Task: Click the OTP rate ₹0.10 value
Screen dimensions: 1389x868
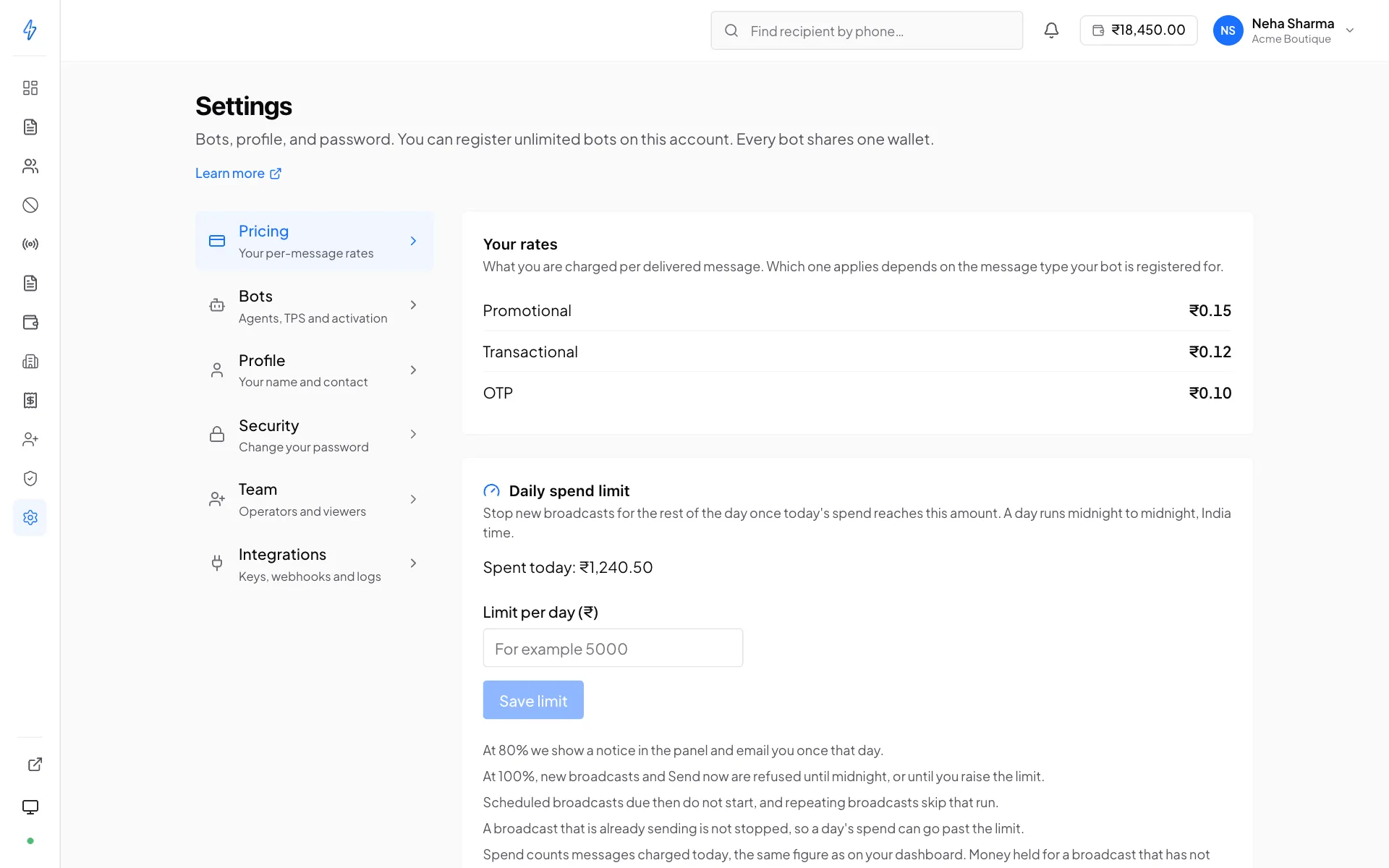Action: (1210, 393)
